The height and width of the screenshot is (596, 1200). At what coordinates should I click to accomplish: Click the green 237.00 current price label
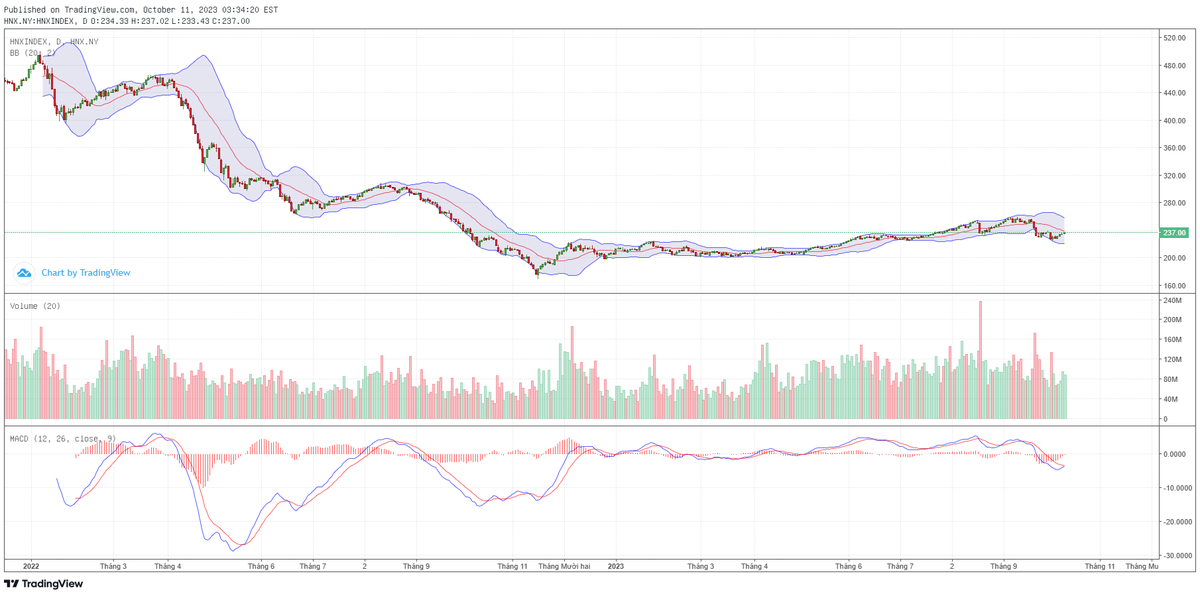[1174, 233]
